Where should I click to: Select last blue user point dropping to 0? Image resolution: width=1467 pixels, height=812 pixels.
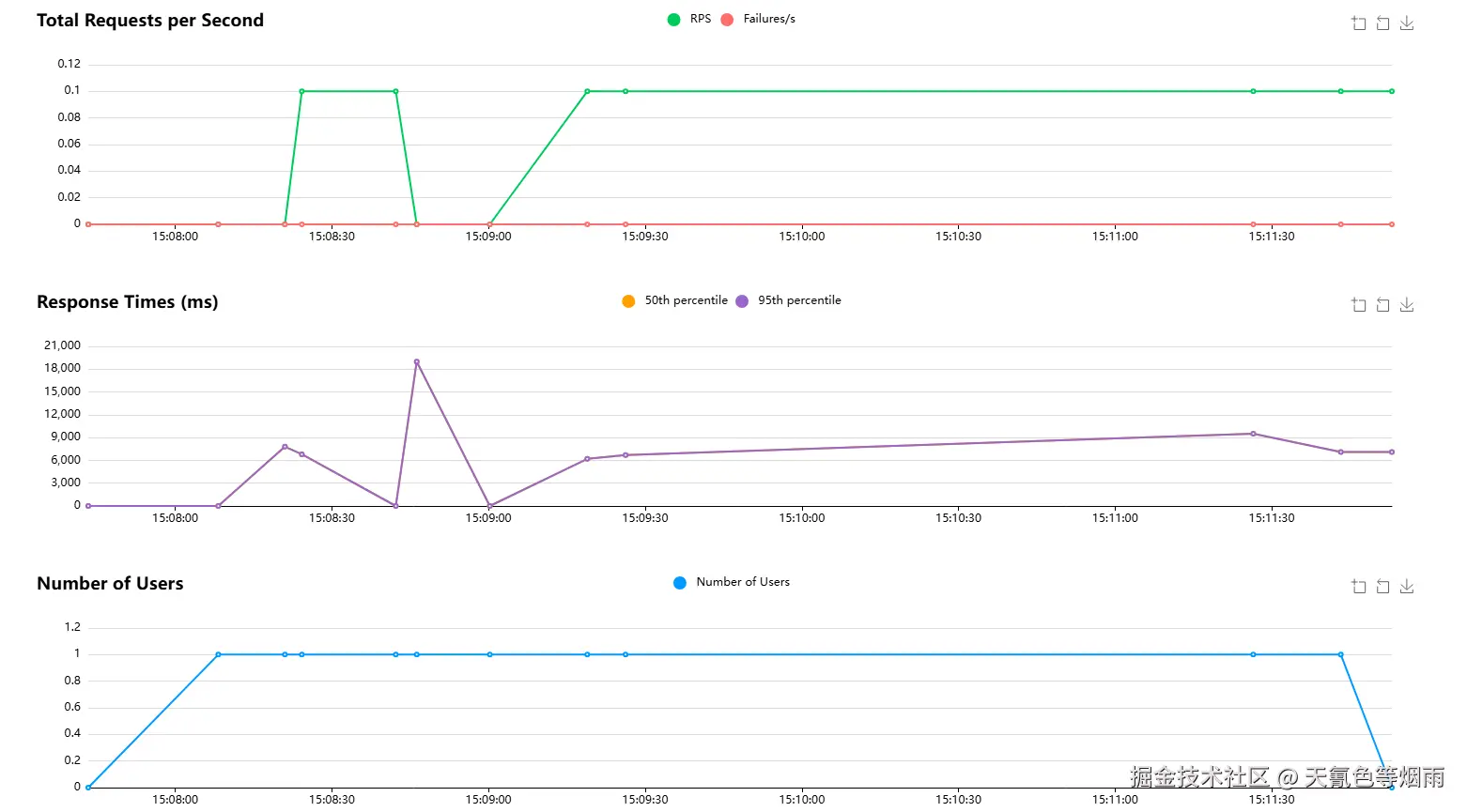1391,787
